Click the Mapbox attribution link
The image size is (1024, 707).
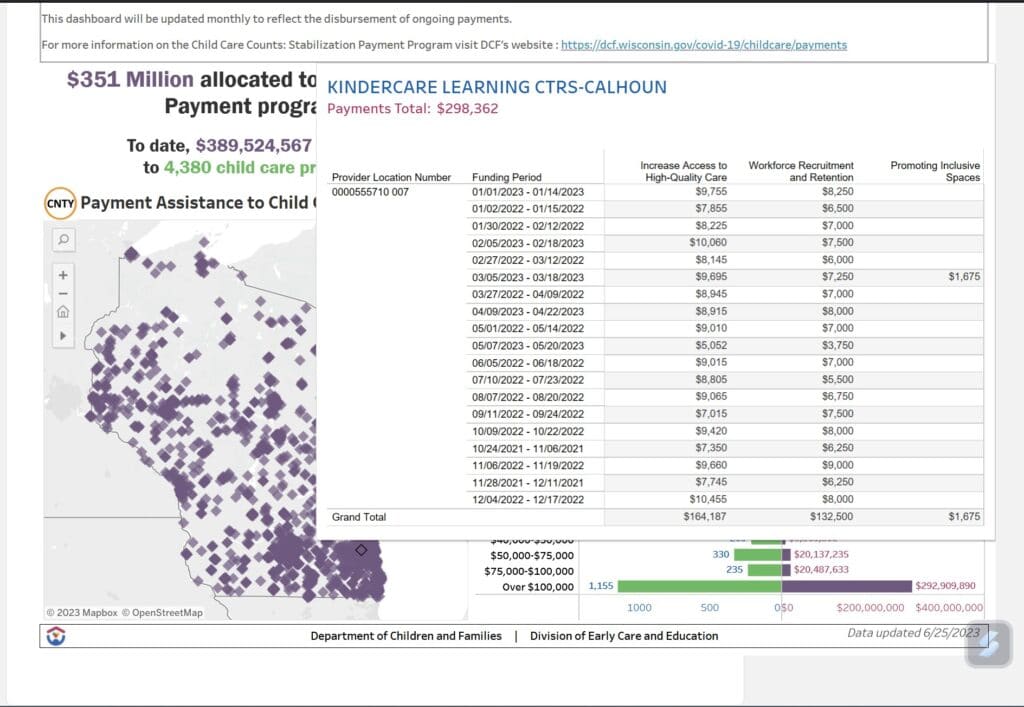82,612
